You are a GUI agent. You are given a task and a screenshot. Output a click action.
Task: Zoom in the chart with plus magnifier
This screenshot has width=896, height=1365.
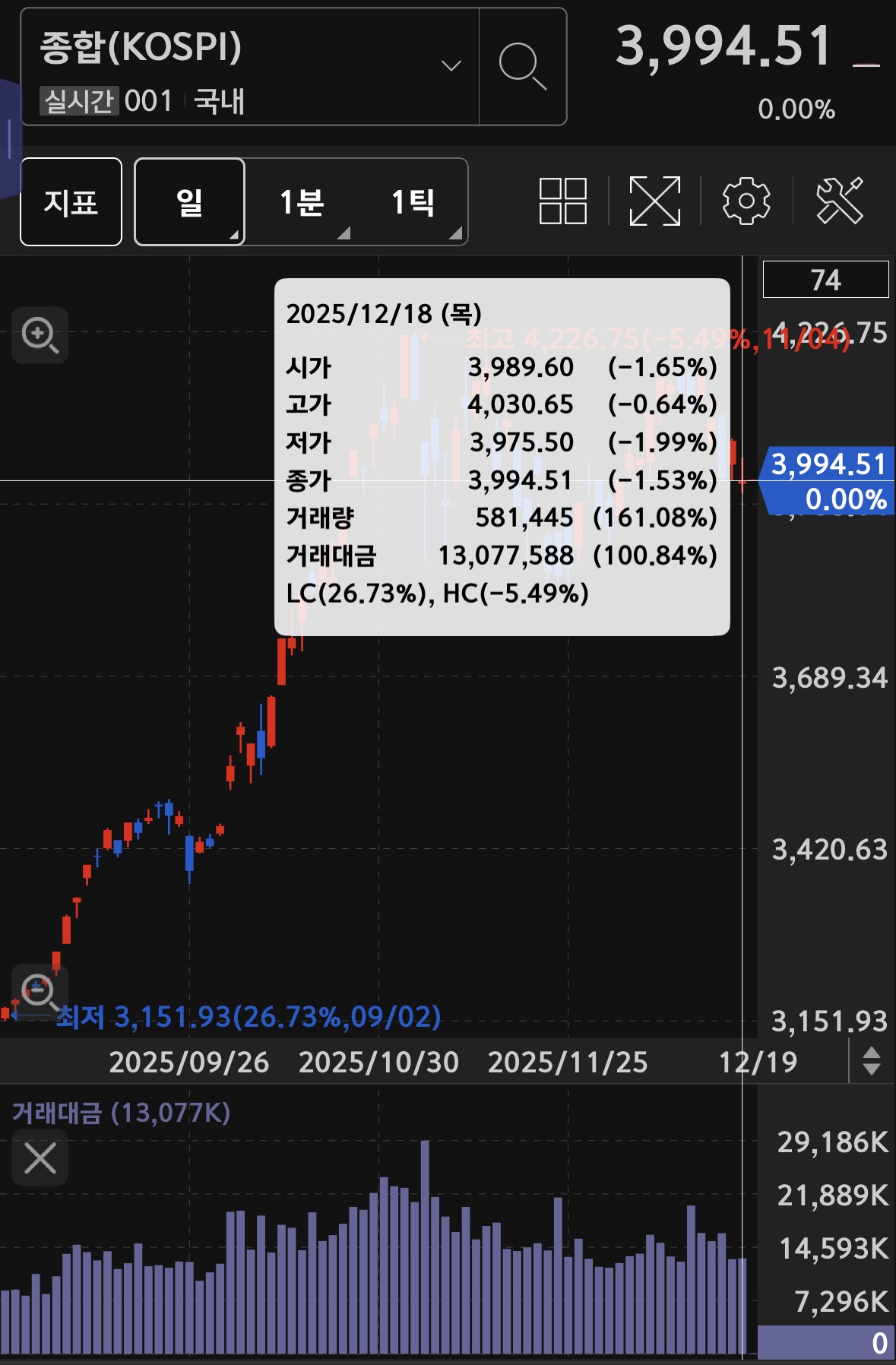(40, 335)
